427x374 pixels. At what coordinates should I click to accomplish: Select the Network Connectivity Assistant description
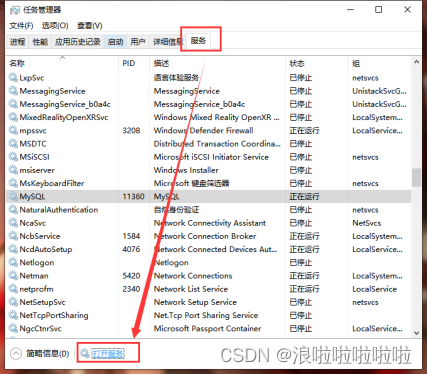click(210, 223)
